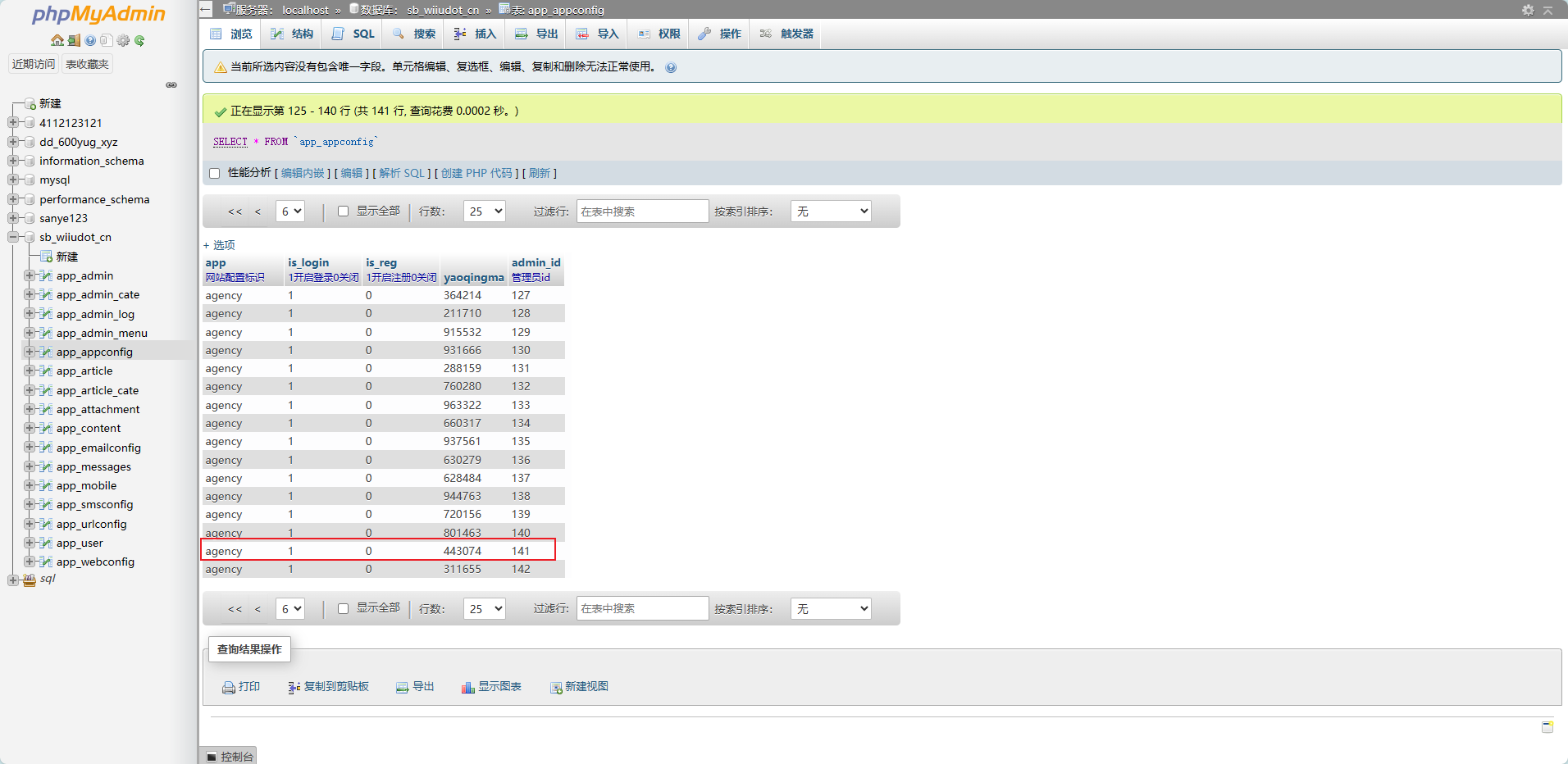Check the upper 显示全部 checkbox

coord(344,211)
